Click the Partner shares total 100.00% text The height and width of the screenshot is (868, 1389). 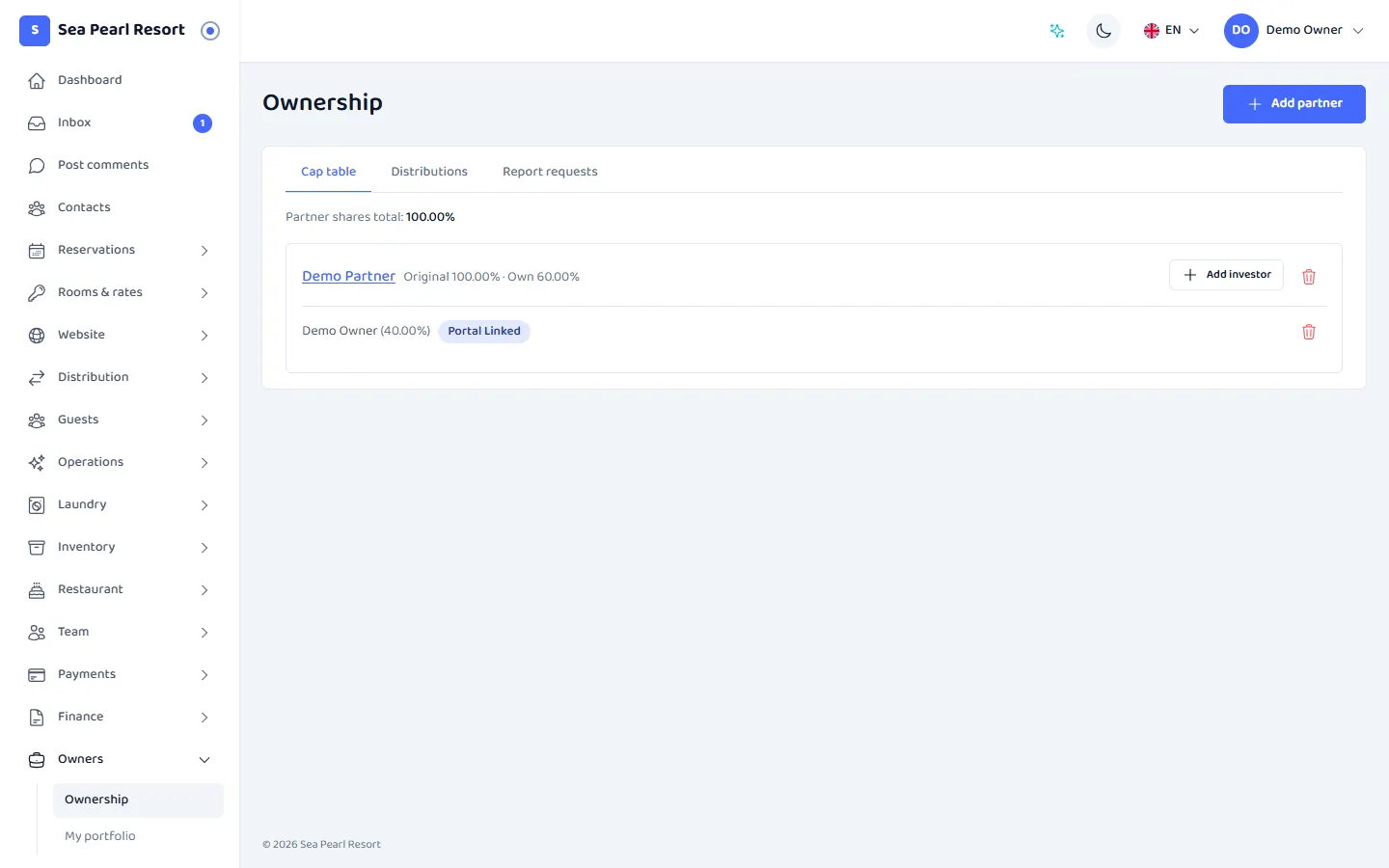(370, 217)
